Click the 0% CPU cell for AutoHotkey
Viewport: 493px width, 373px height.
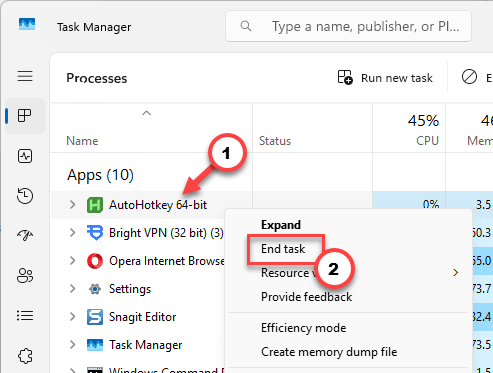pos(409,205)
